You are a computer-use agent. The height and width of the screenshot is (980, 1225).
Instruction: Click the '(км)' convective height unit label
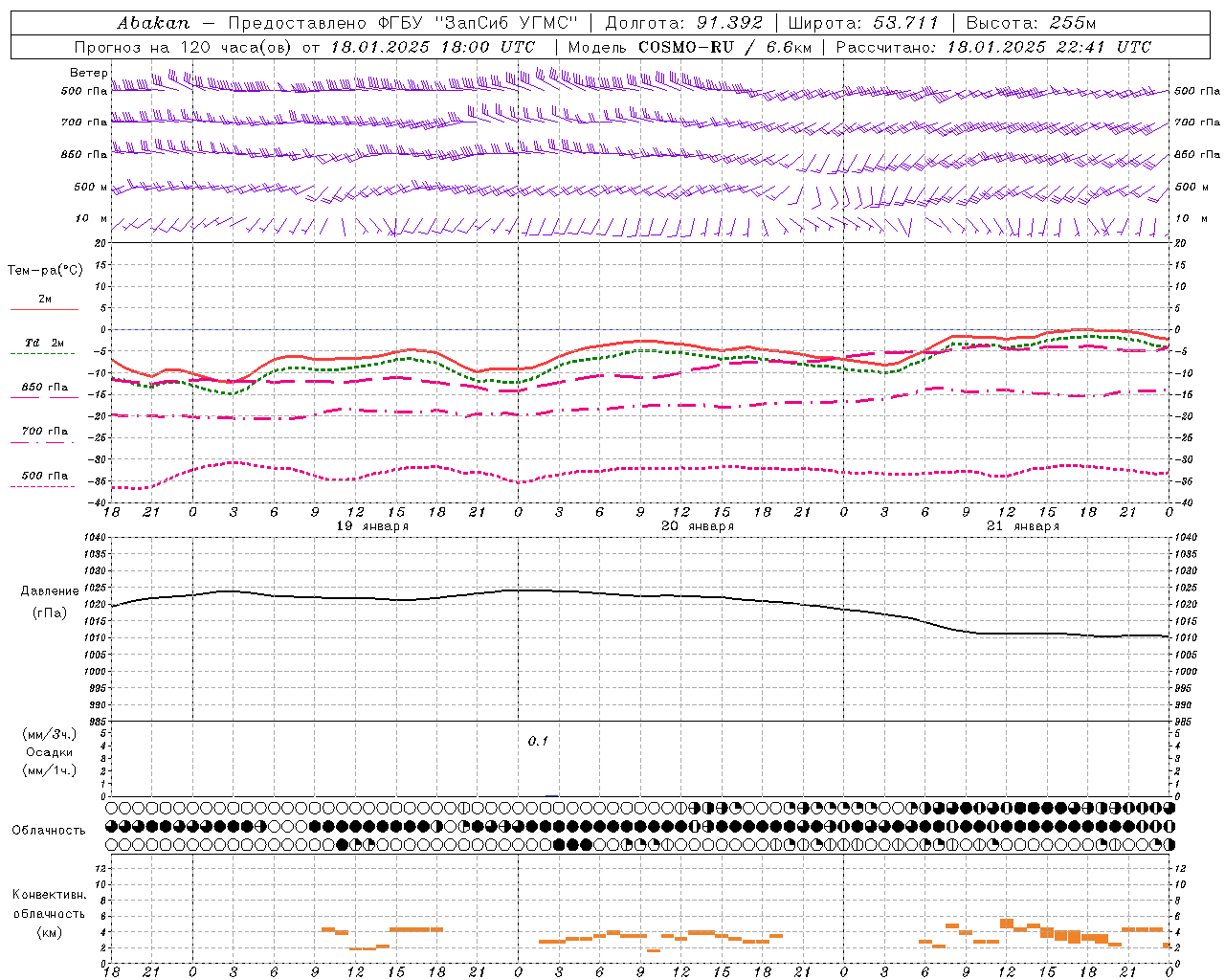pos(50,932)
